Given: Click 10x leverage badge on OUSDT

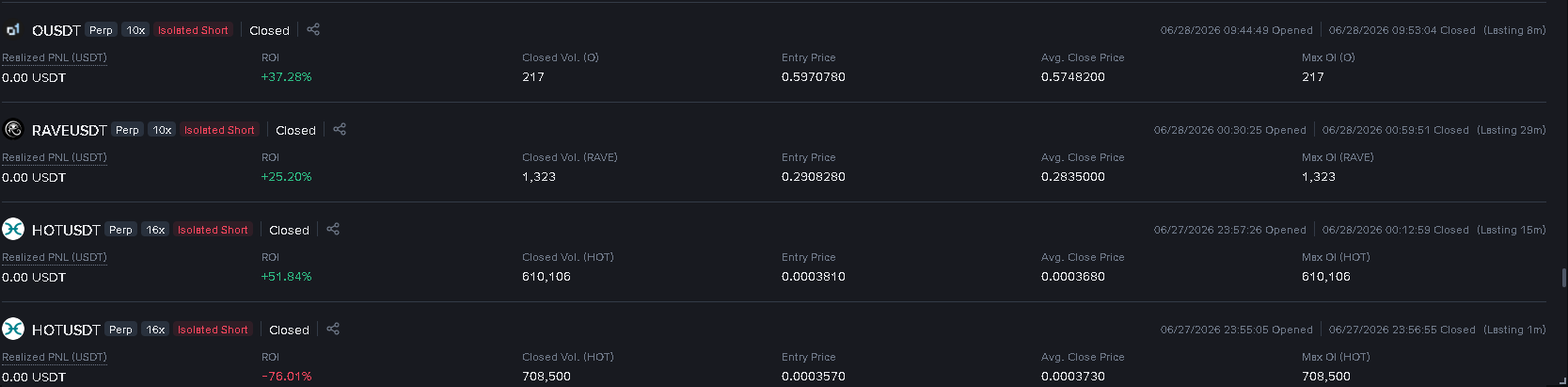Looking at the screenshot, I should click(135, 30).
